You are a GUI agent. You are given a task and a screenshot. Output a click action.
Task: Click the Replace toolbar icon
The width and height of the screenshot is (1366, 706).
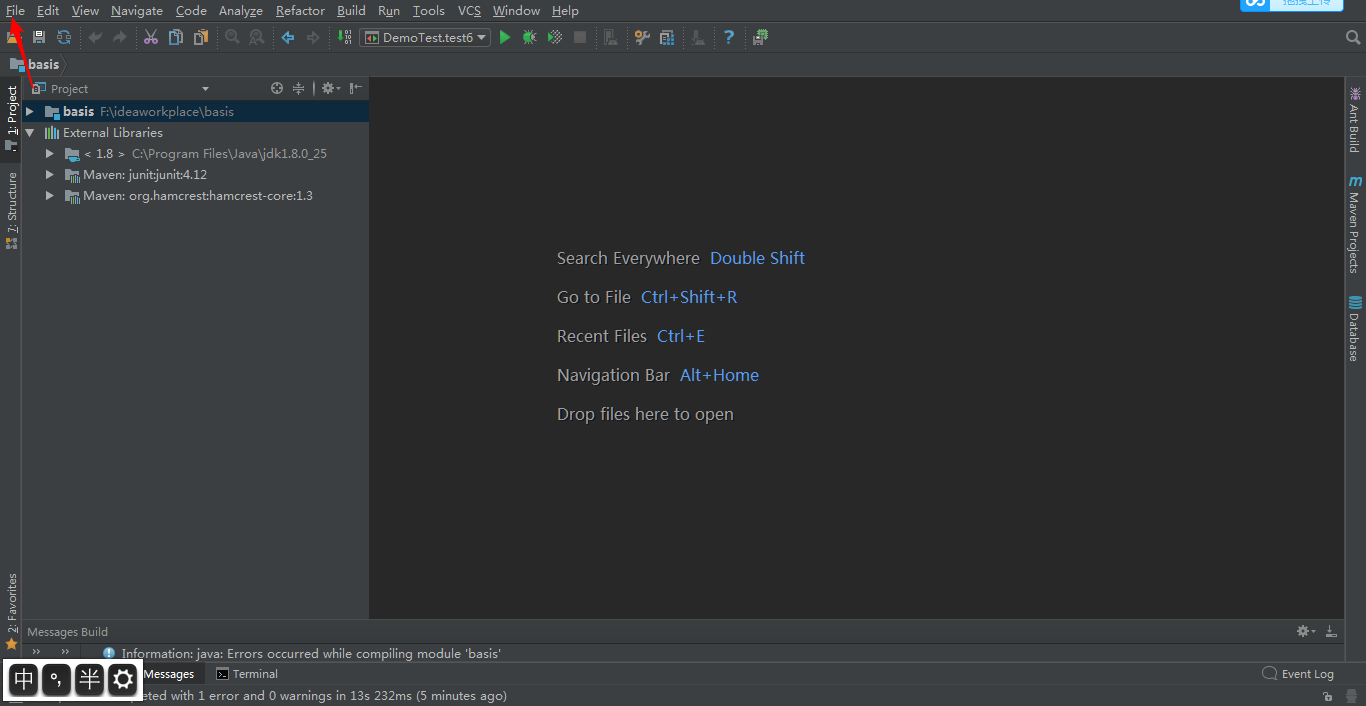point(257,37)
